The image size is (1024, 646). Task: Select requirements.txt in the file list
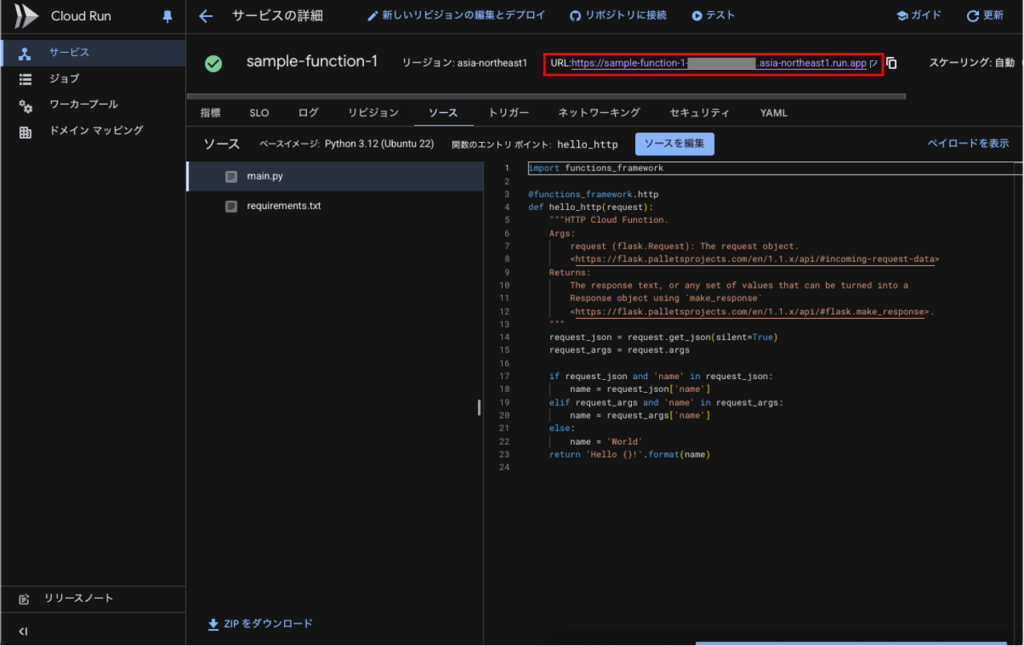pos(336,206)
